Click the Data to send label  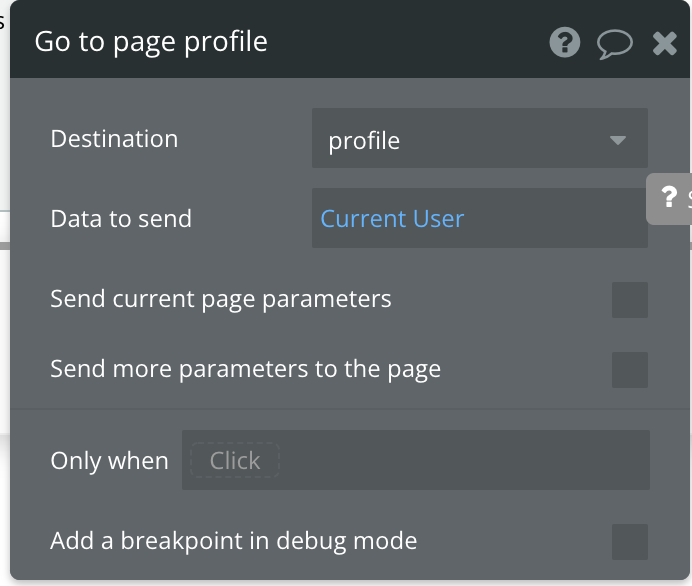click(121, 219)
